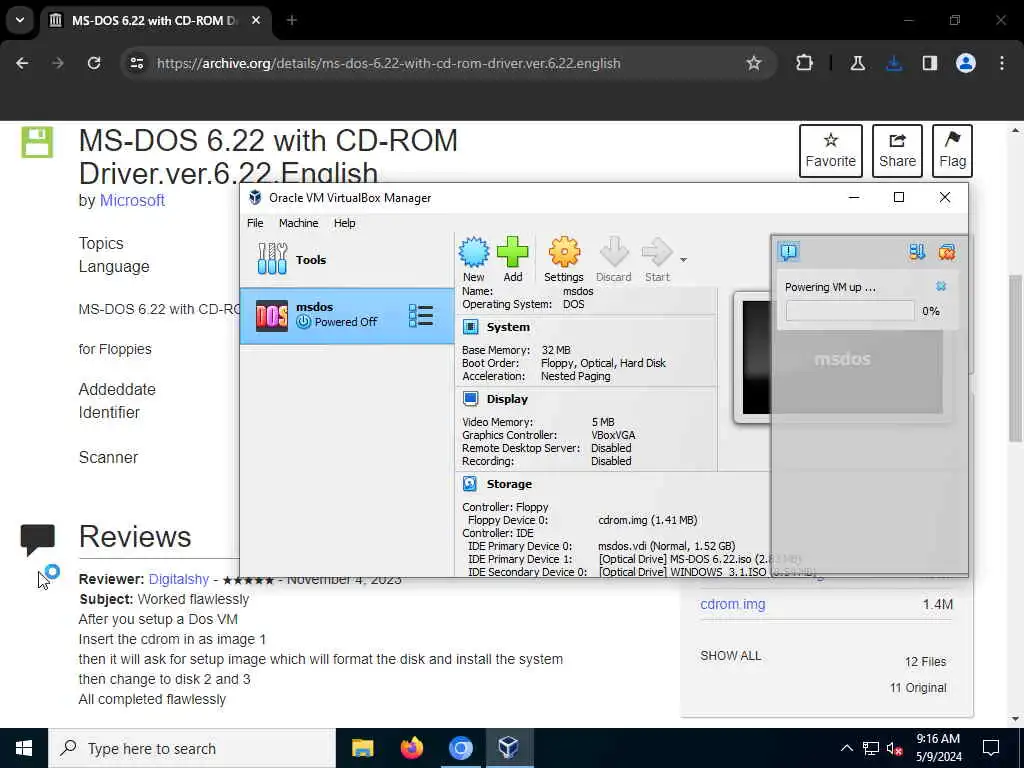Open the Microsoft author link

[x=132, y=200]
